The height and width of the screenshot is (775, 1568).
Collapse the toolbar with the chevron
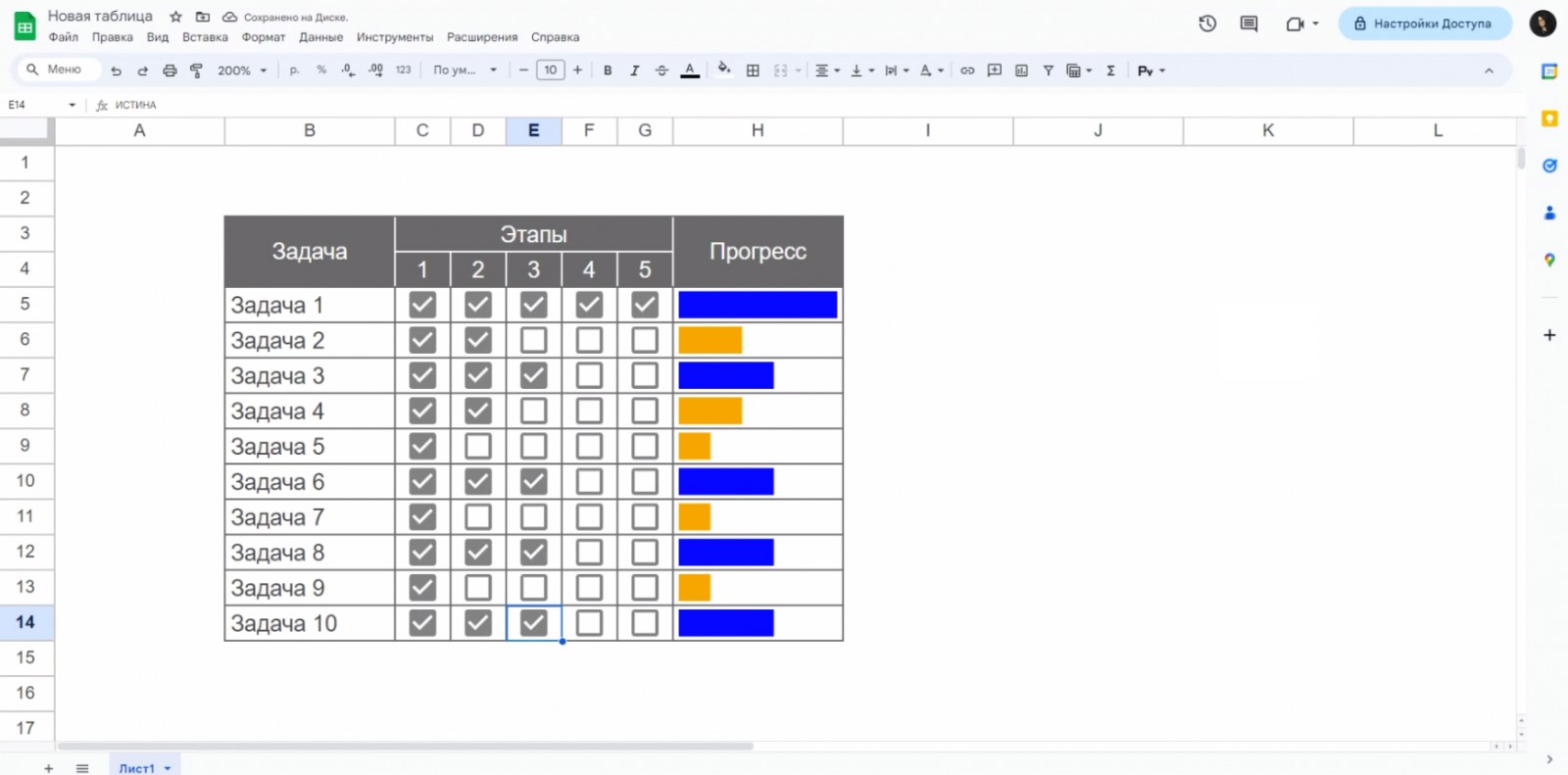pos(1489,71)
